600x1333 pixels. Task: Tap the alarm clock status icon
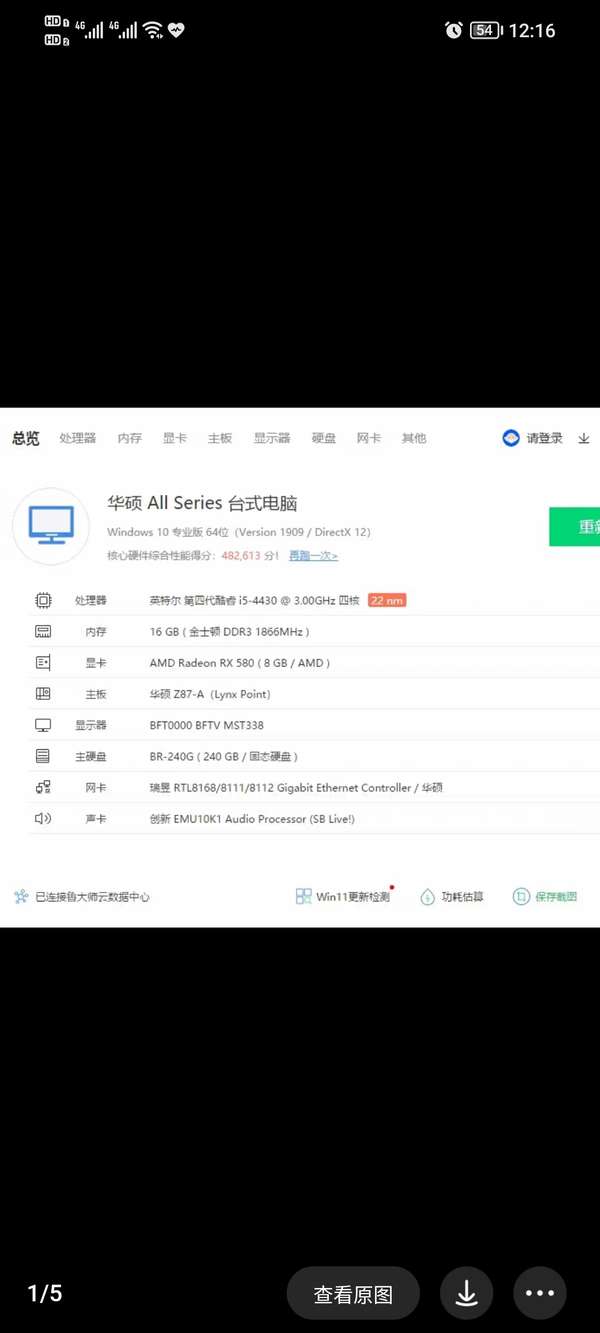coord(454,30)
